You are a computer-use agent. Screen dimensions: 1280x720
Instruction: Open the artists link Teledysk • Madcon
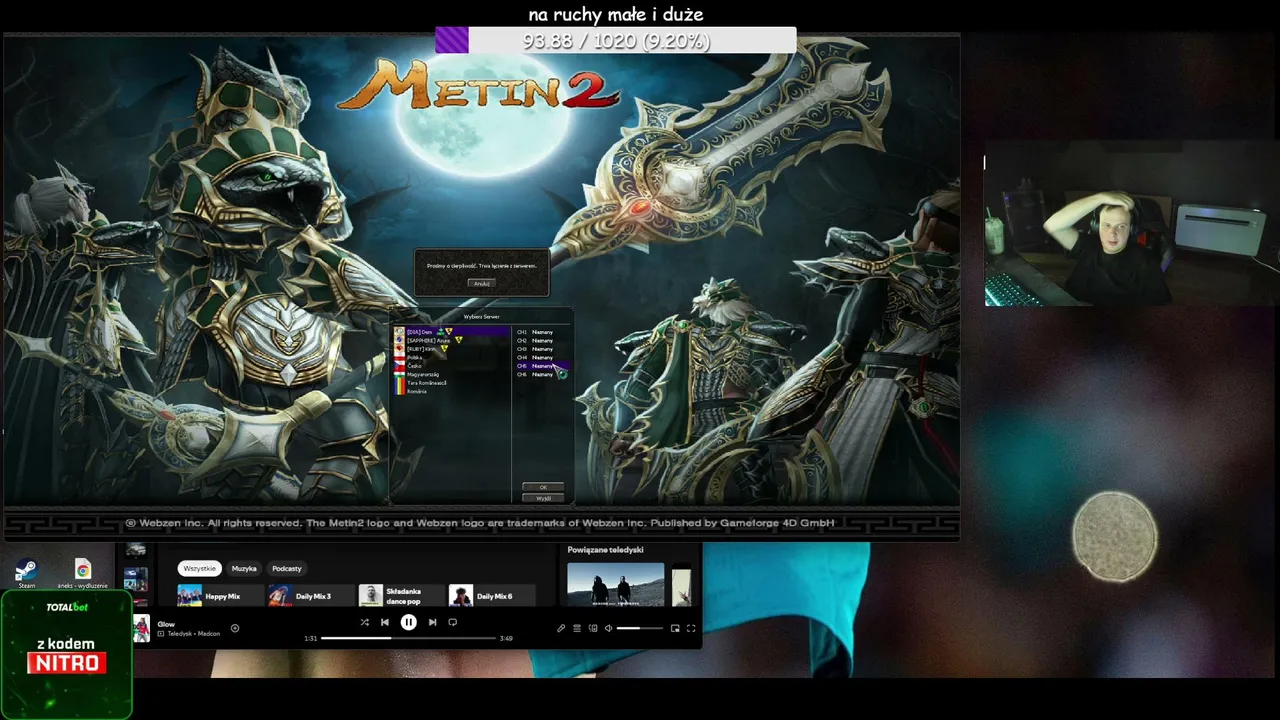point(193,634)
